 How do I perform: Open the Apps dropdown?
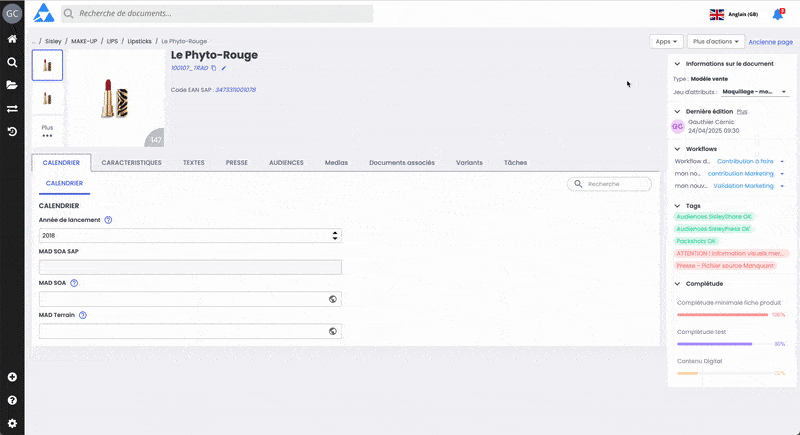[666, 42]
